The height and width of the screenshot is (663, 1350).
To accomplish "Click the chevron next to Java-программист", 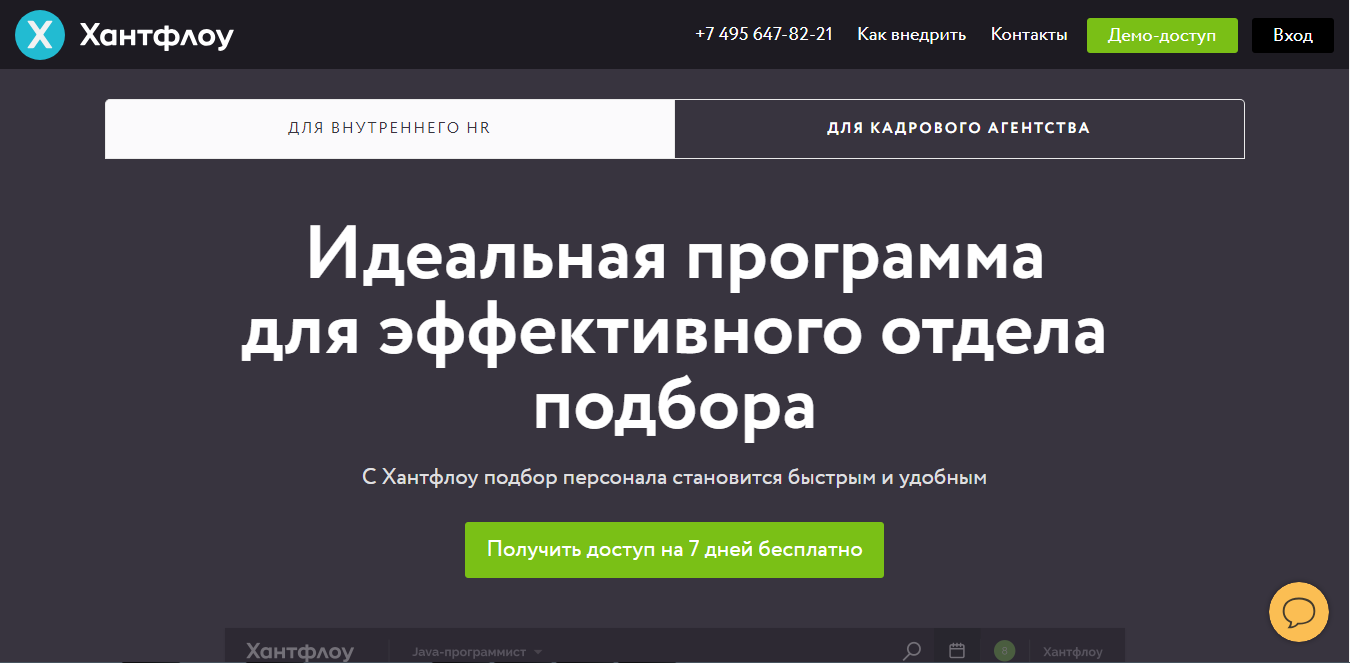I will click(537, 650).
